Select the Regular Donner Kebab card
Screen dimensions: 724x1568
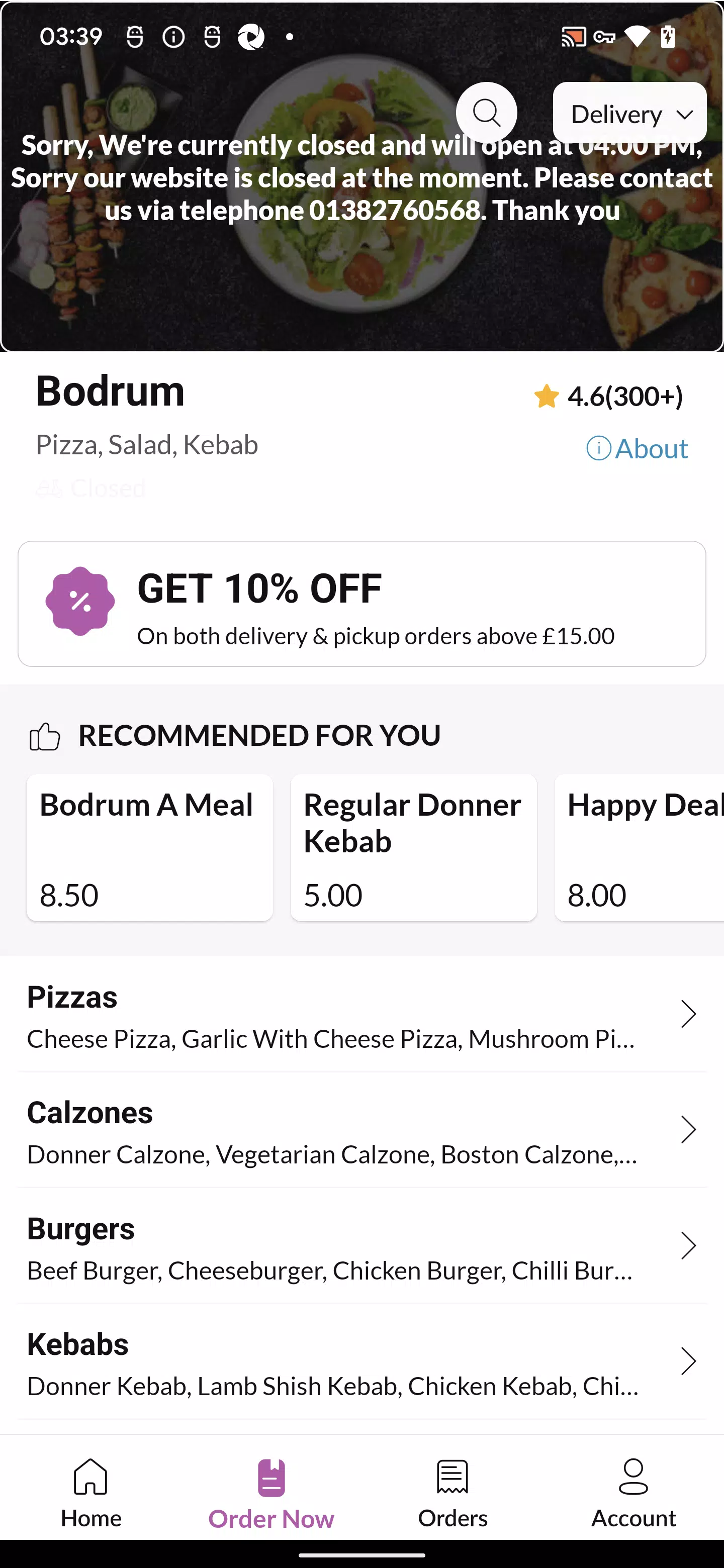[x=413, y=847]
